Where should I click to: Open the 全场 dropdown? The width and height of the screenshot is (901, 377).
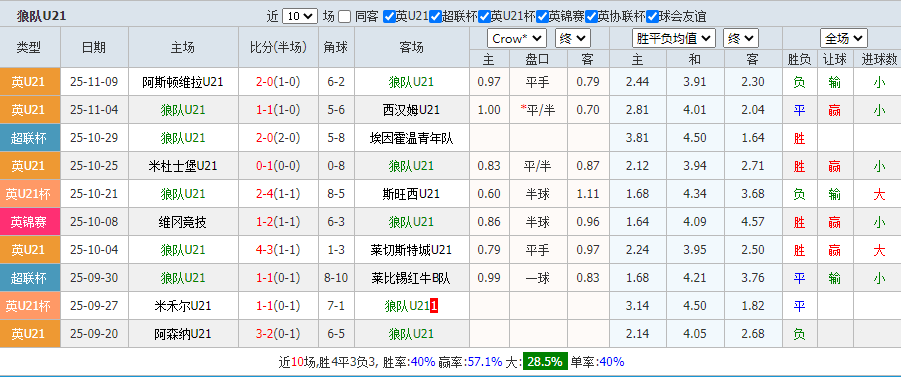click(x=843, y=39)
